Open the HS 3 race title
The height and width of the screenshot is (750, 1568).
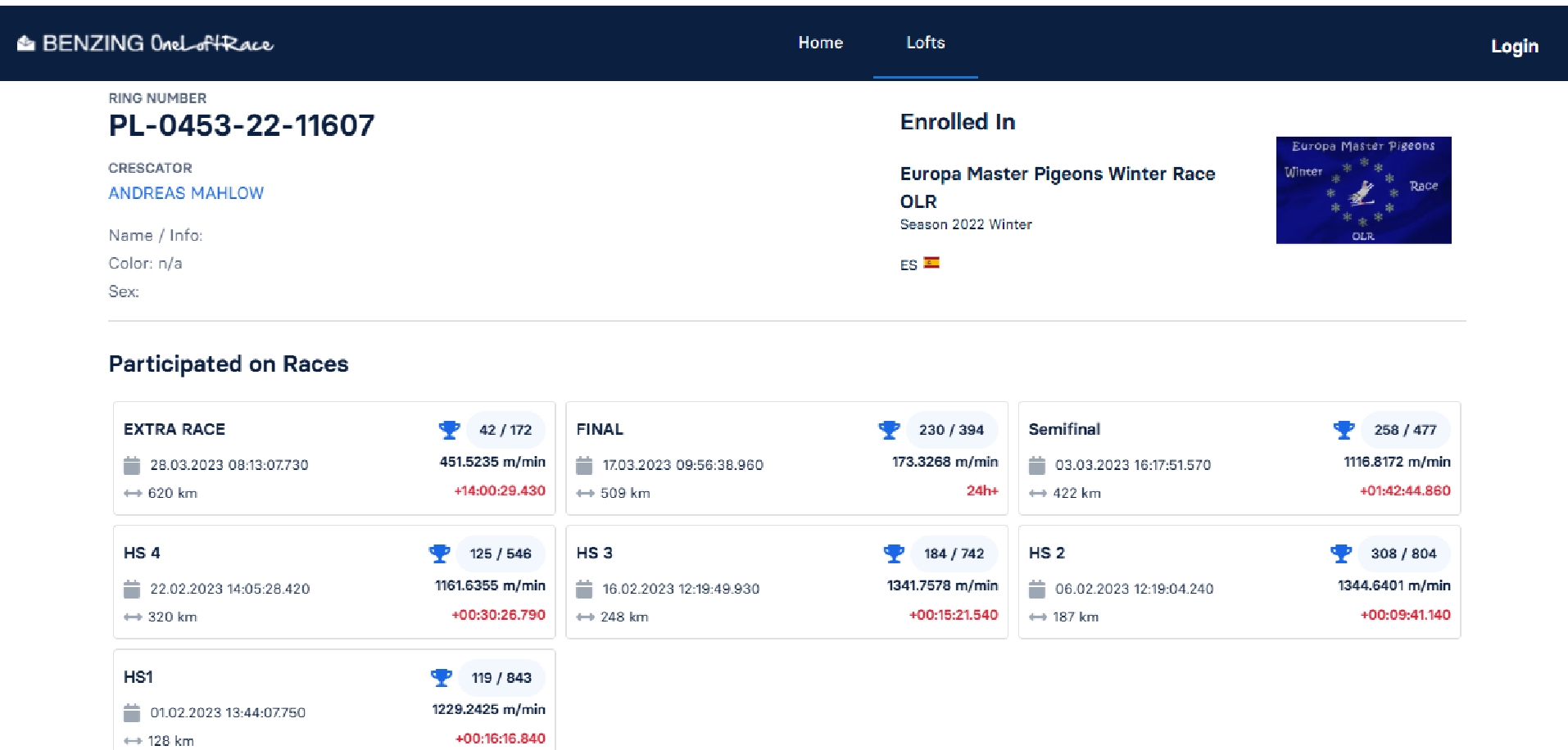(x=594, y=553)
